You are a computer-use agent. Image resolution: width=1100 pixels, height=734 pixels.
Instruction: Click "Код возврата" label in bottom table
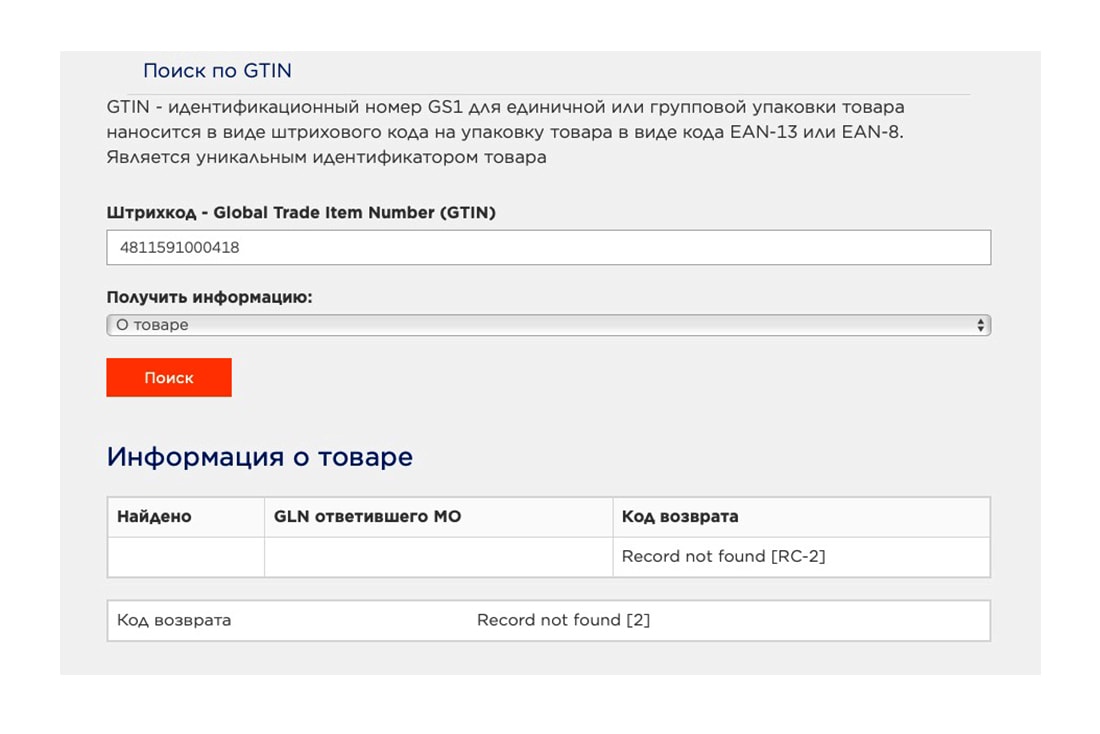(x=174, y=620)
